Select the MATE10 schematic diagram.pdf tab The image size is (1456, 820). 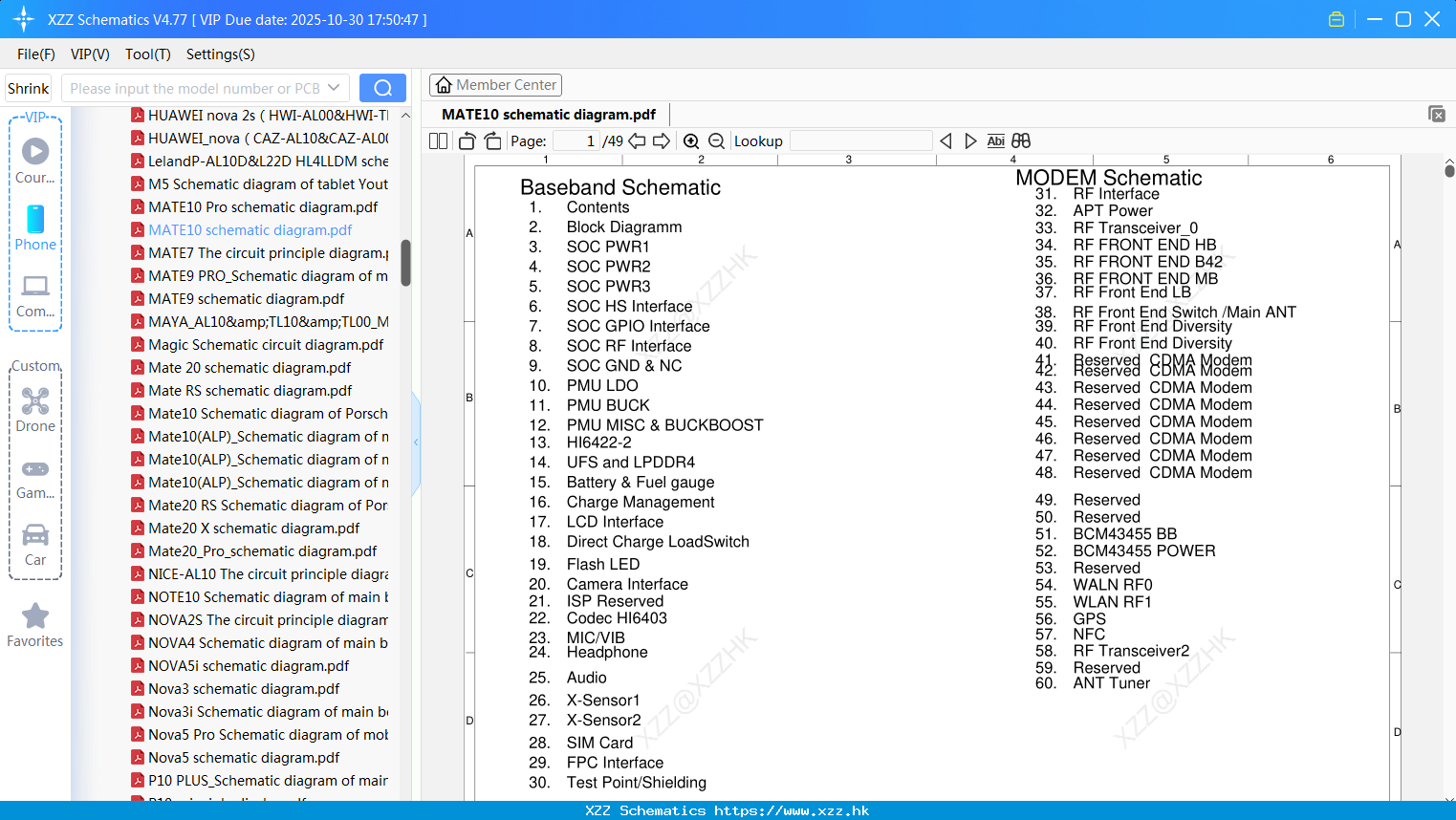[549, 115]
